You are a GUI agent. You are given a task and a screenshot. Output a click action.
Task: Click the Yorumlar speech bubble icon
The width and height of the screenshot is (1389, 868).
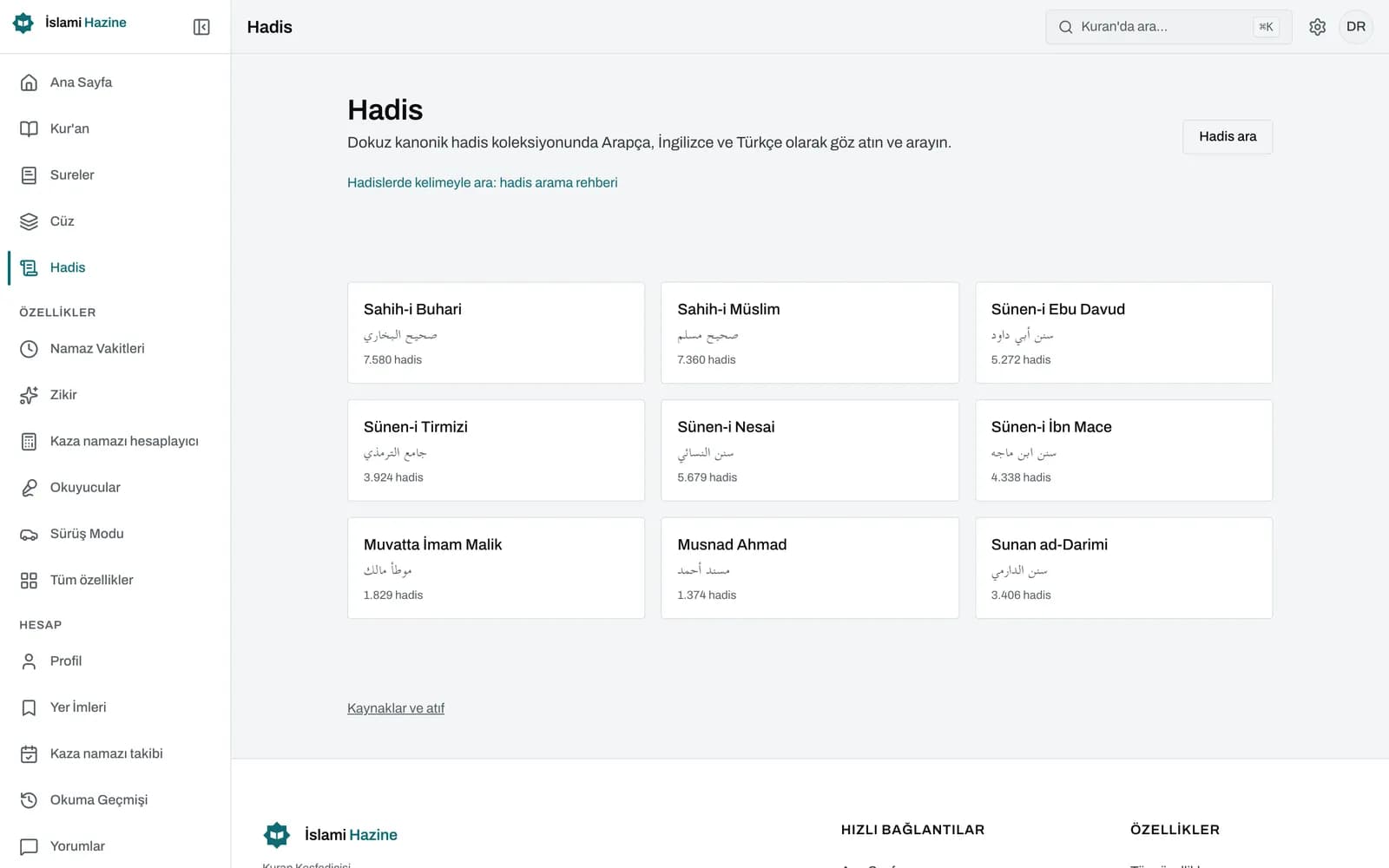[29, 846]
